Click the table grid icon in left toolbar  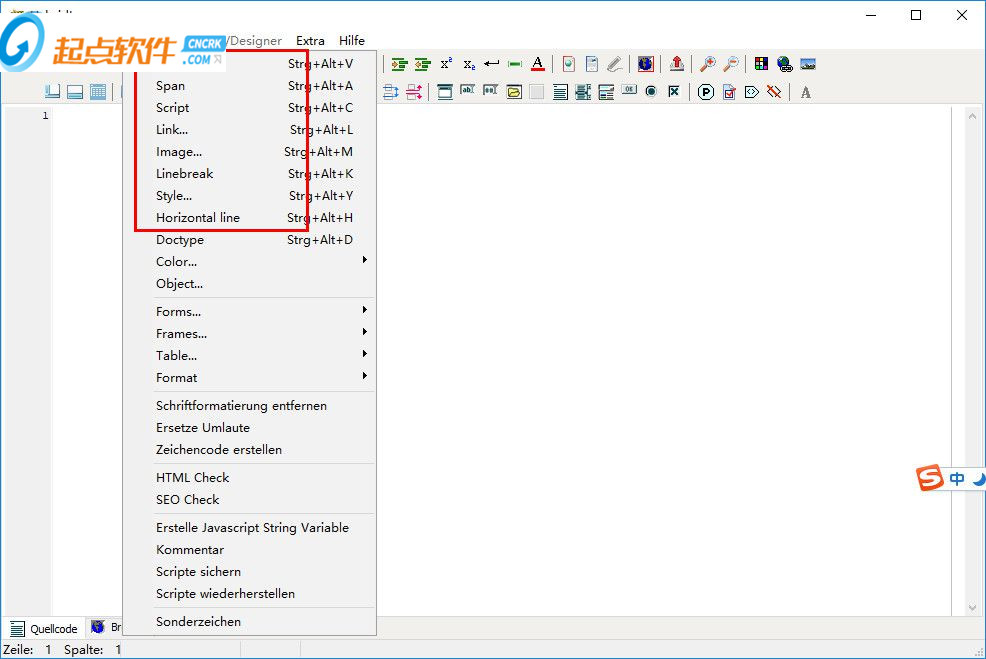point(98,92)
